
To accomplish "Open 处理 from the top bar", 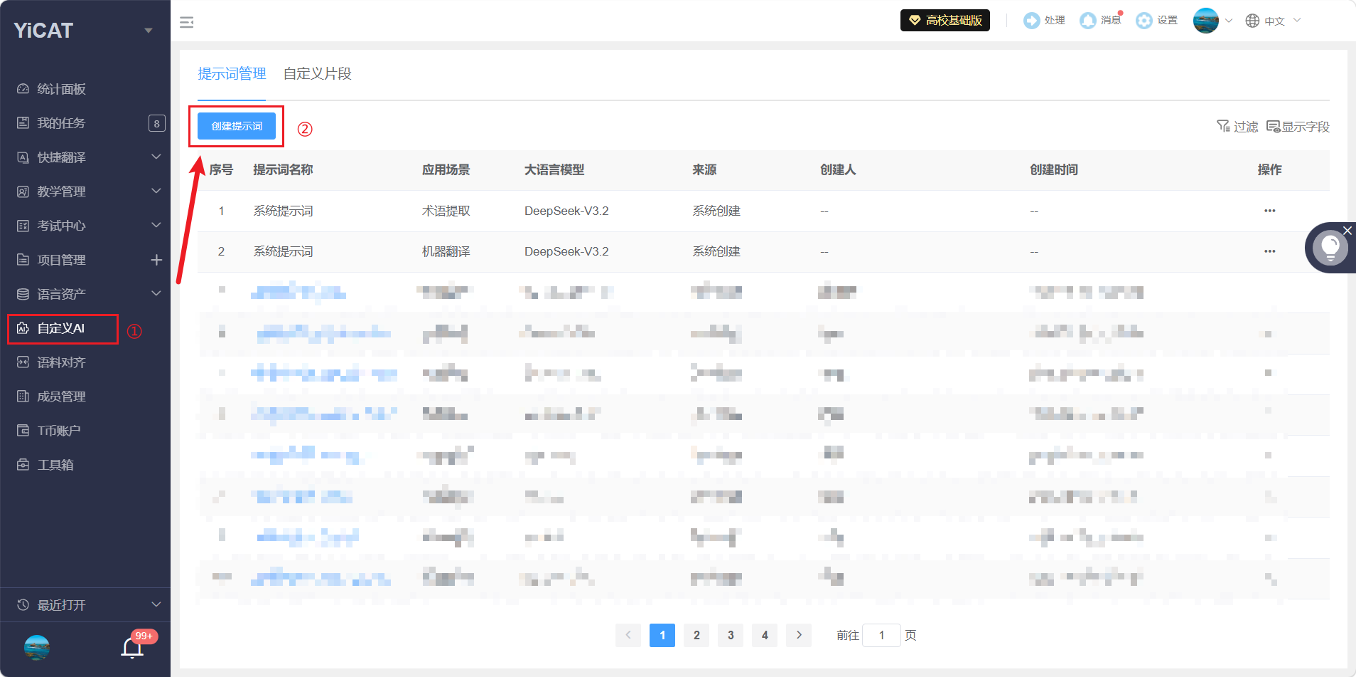I will (1044, 20).
